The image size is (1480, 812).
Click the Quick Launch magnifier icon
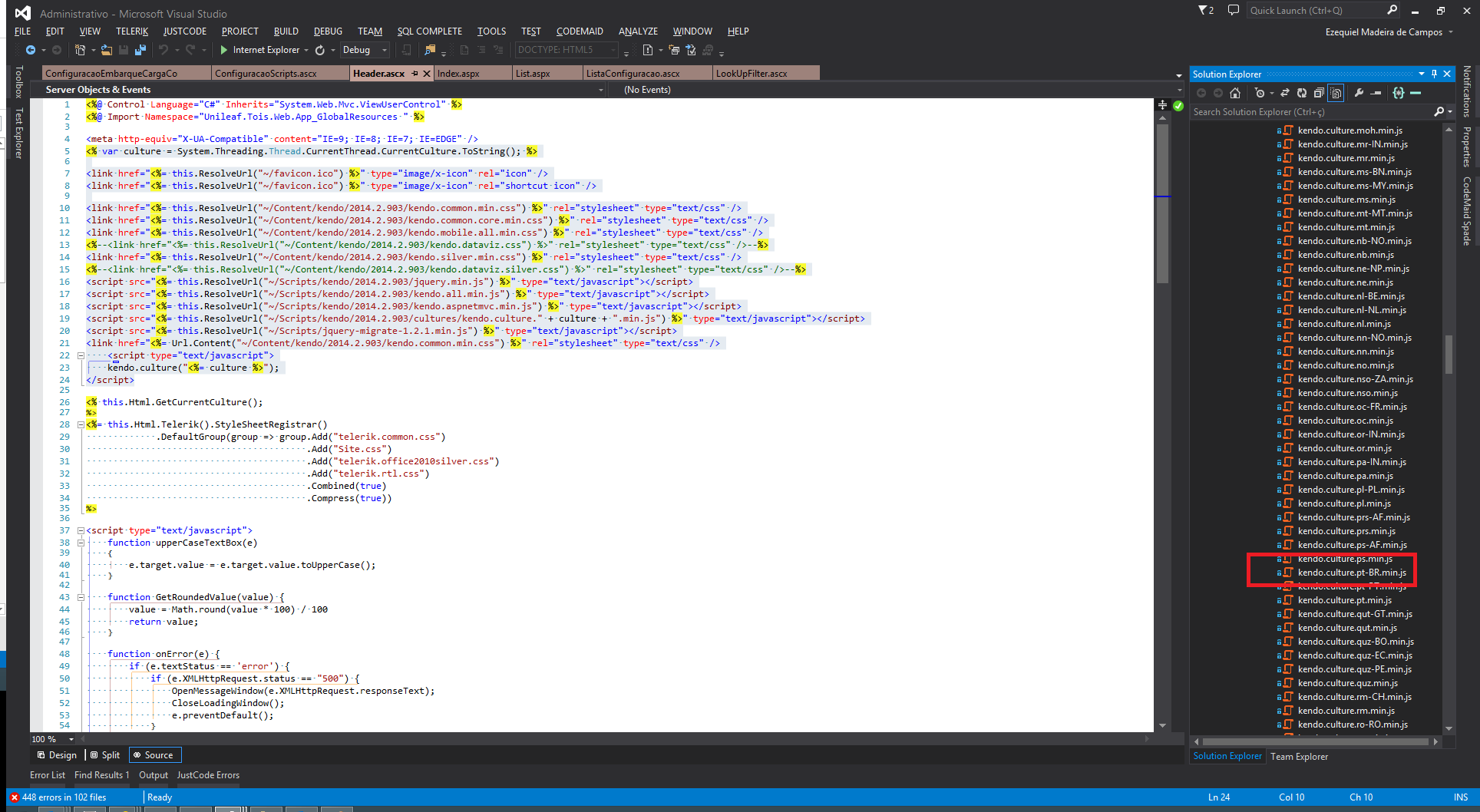(1392, 10)
